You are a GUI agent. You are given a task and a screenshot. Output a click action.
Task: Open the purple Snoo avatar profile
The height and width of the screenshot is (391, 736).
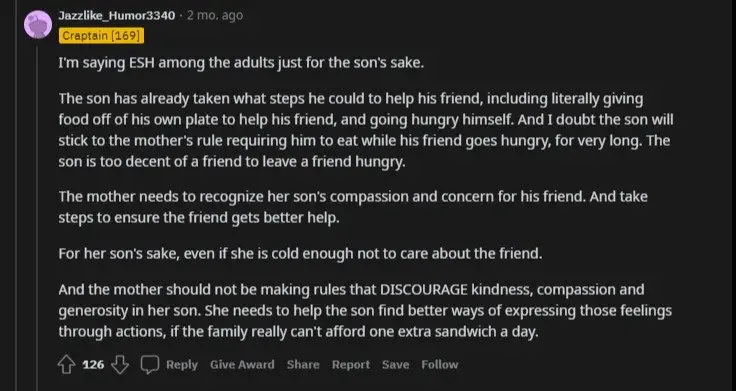(38, 24)
